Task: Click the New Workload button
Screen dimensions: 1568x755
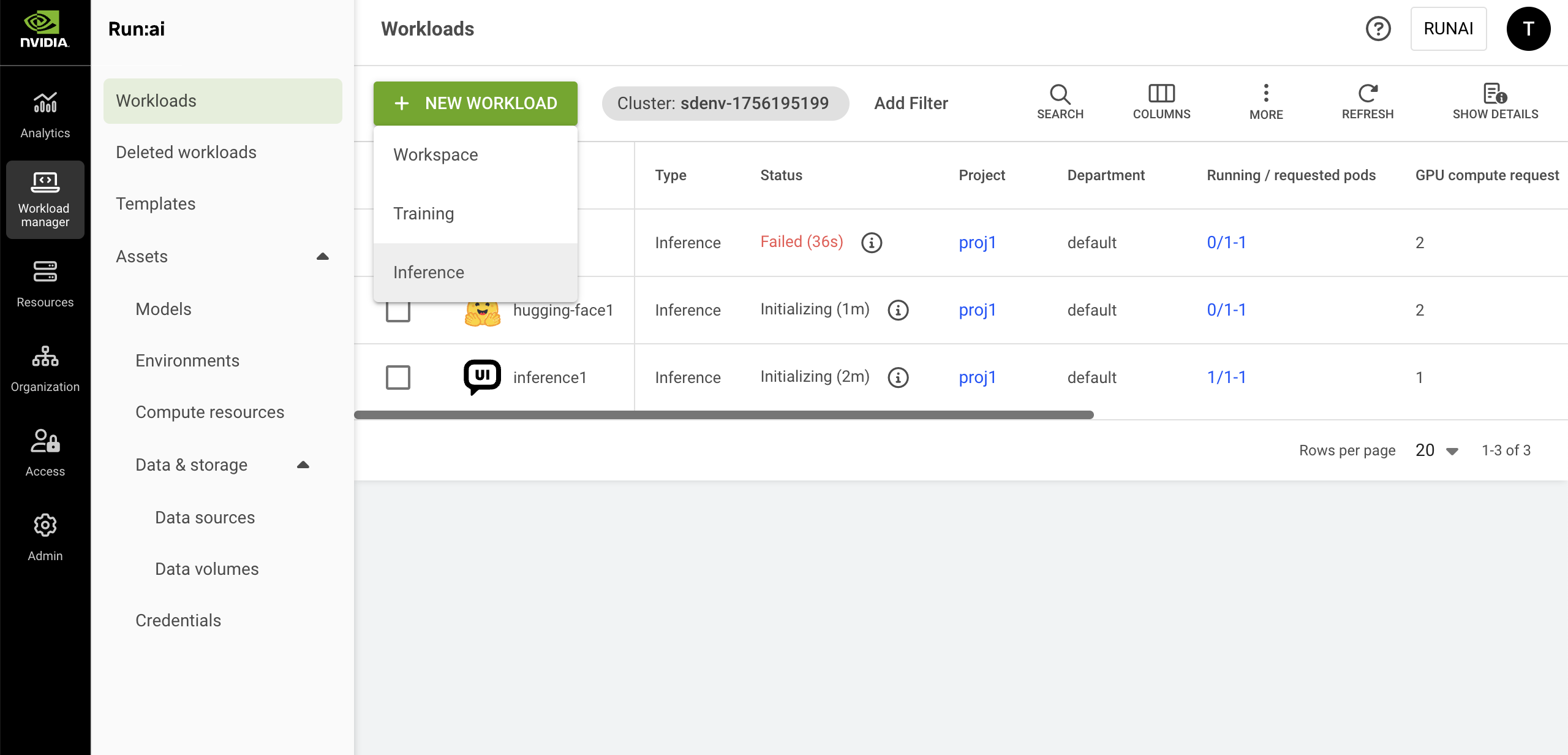Action: [x=475, y=103]
